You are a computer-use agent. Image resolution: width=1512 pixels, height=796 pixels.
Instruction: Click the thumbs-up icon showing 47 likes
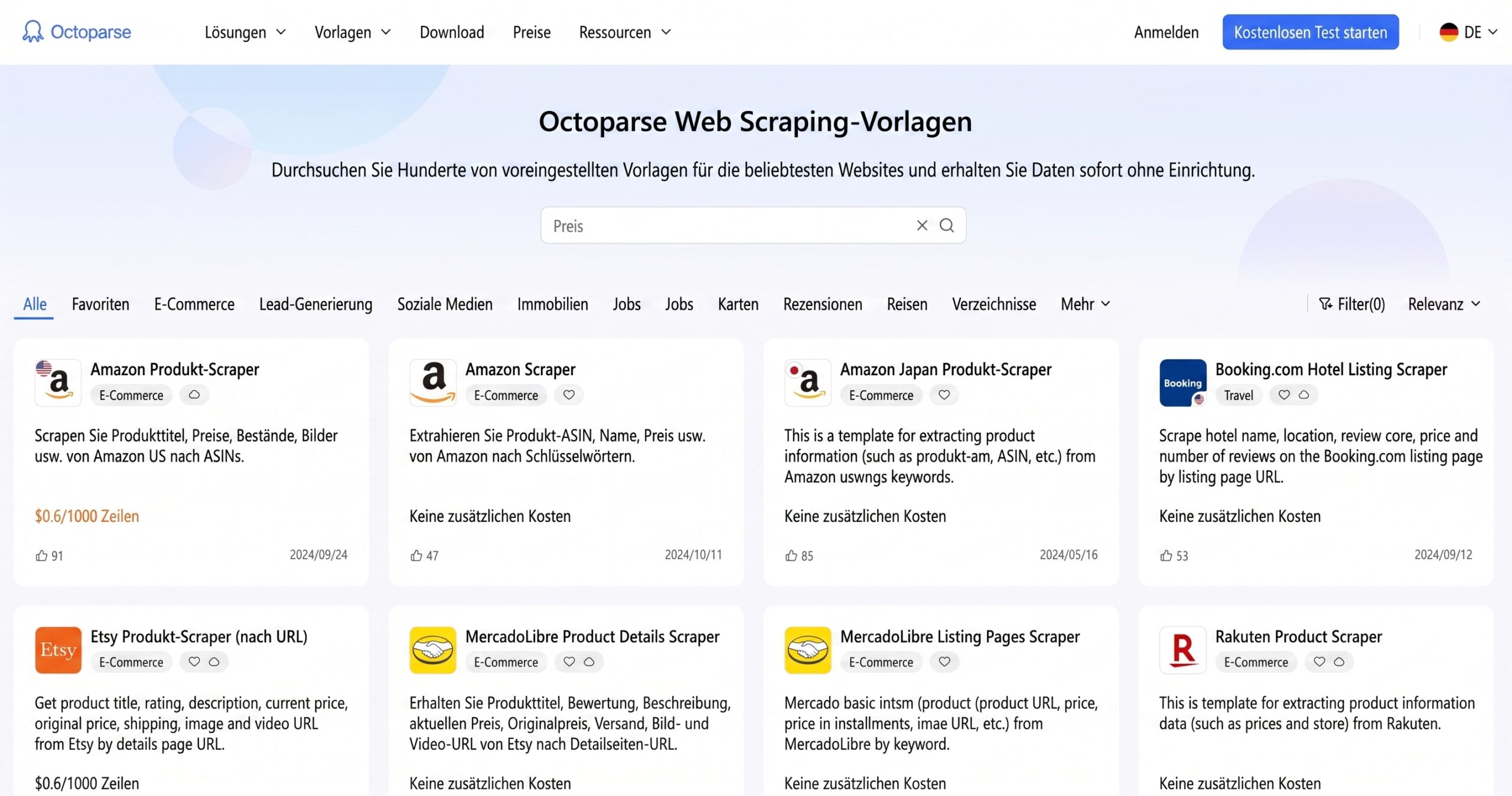coord(416,555)
